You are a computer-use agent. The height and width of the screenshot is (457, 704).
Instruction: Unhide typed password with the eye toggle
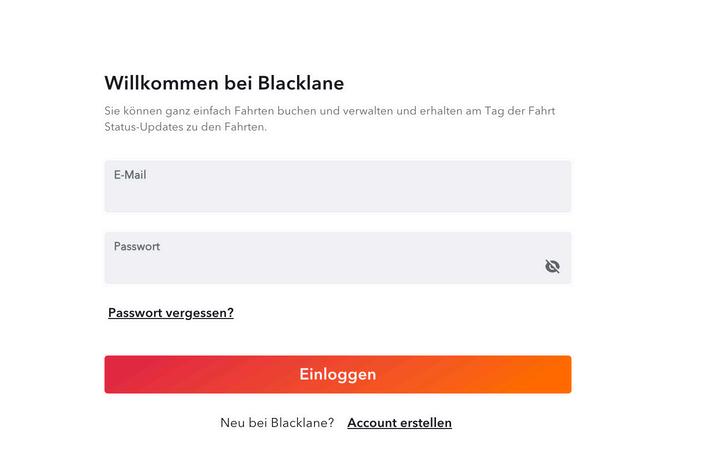pos(552,266)
